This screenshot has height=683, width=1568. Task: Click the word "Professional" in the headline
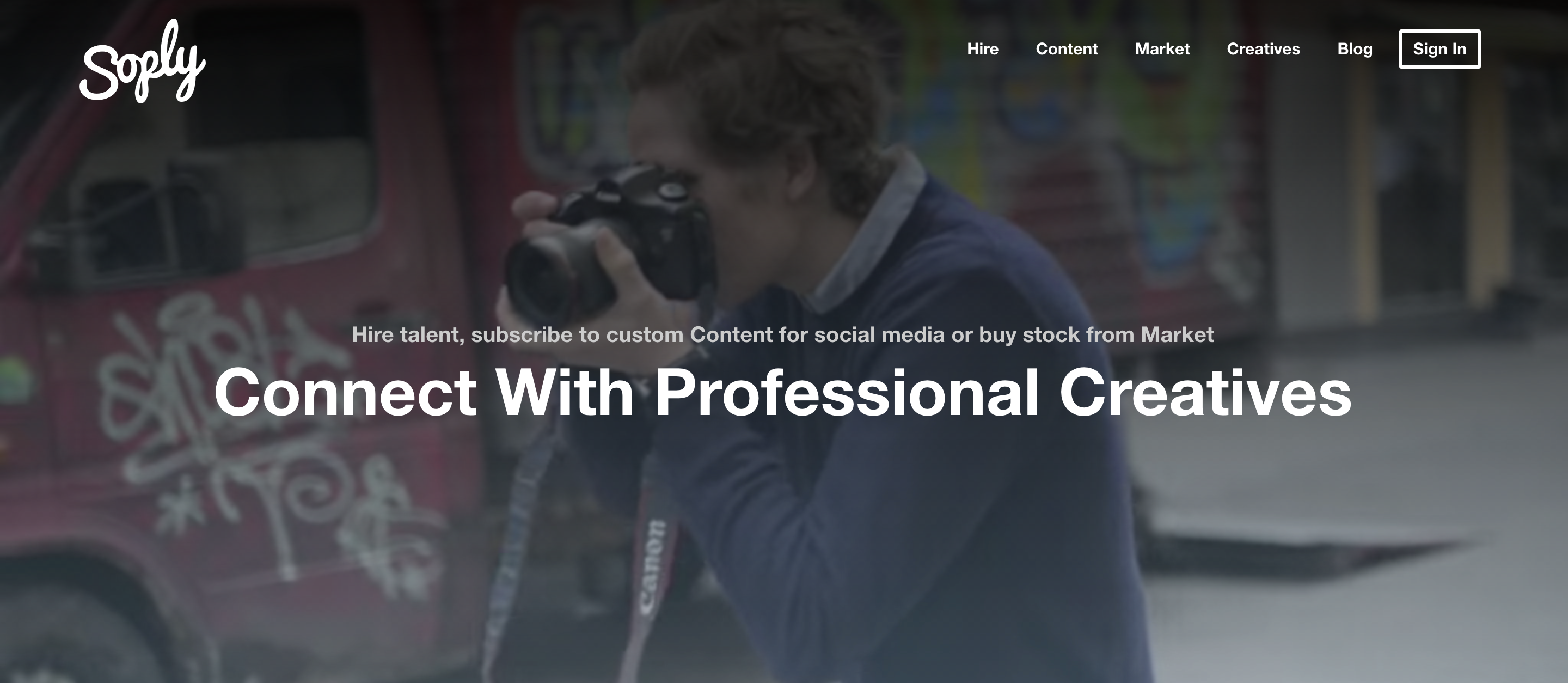(x=847, y=393)
